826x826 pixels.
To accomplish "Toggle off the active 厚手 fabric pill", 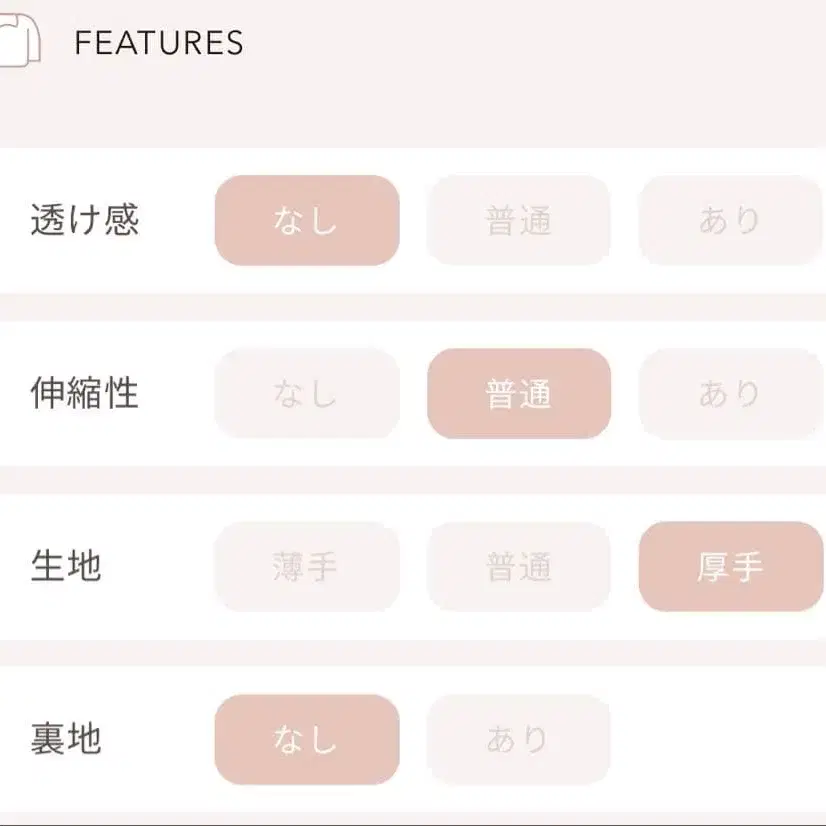I will 731,568.
